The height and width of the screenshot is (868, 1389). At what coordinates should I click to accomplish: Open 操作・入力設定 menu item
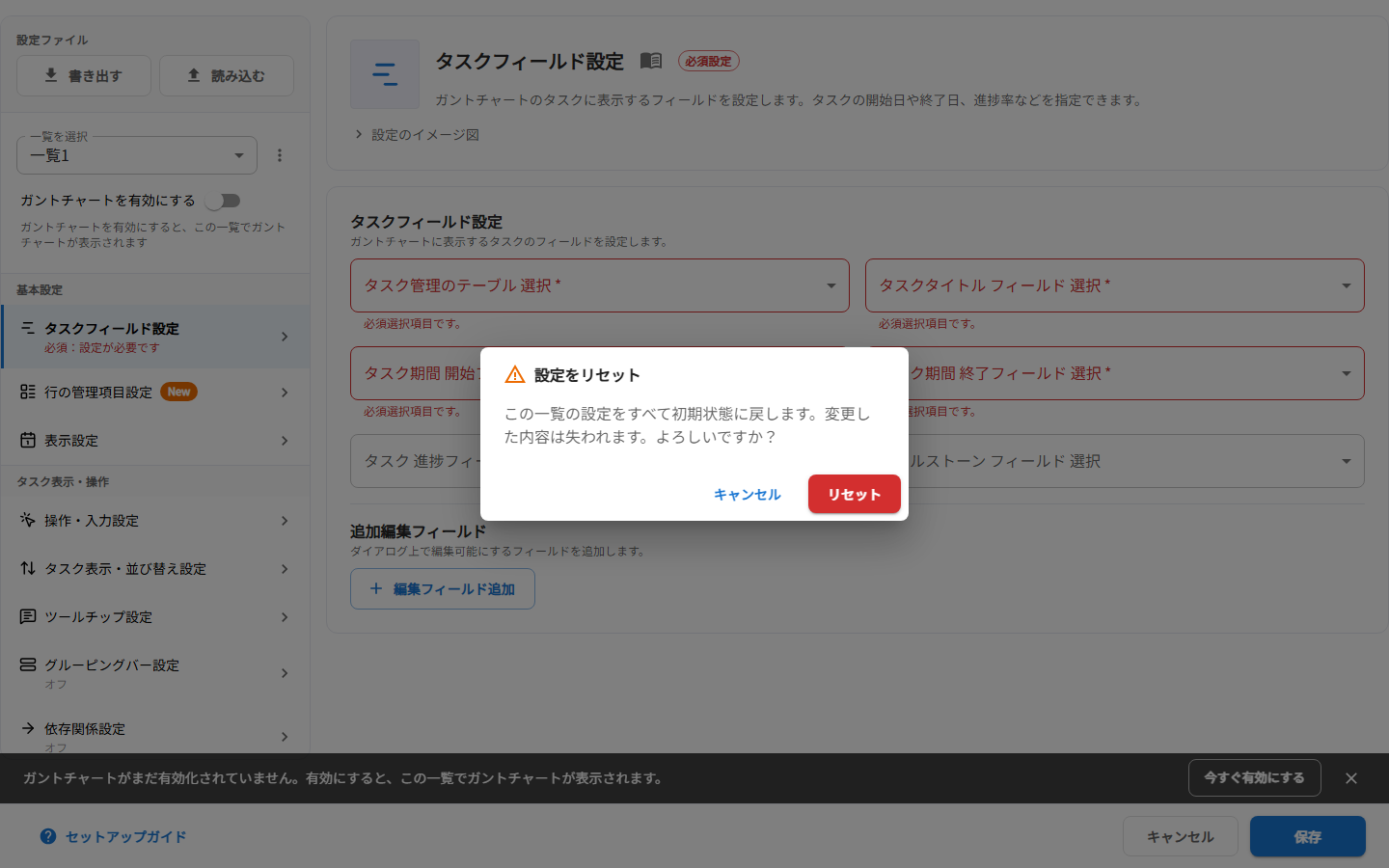(x=155, y=520)
